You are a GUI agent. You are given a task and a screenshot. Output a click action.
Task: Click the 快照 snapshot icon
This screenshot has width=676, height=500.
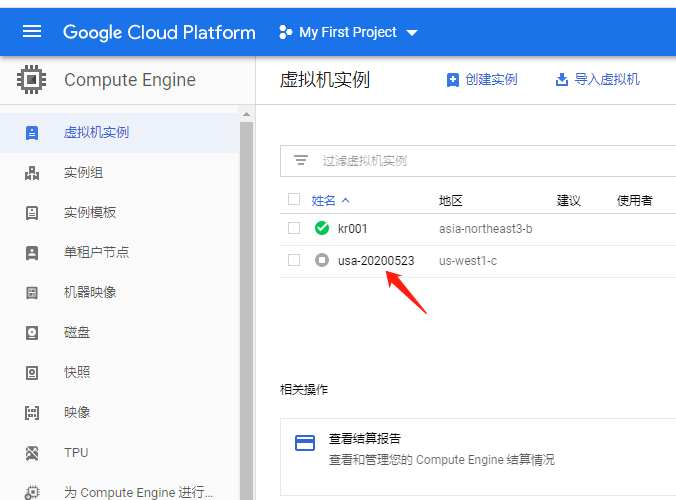[32, 372]
